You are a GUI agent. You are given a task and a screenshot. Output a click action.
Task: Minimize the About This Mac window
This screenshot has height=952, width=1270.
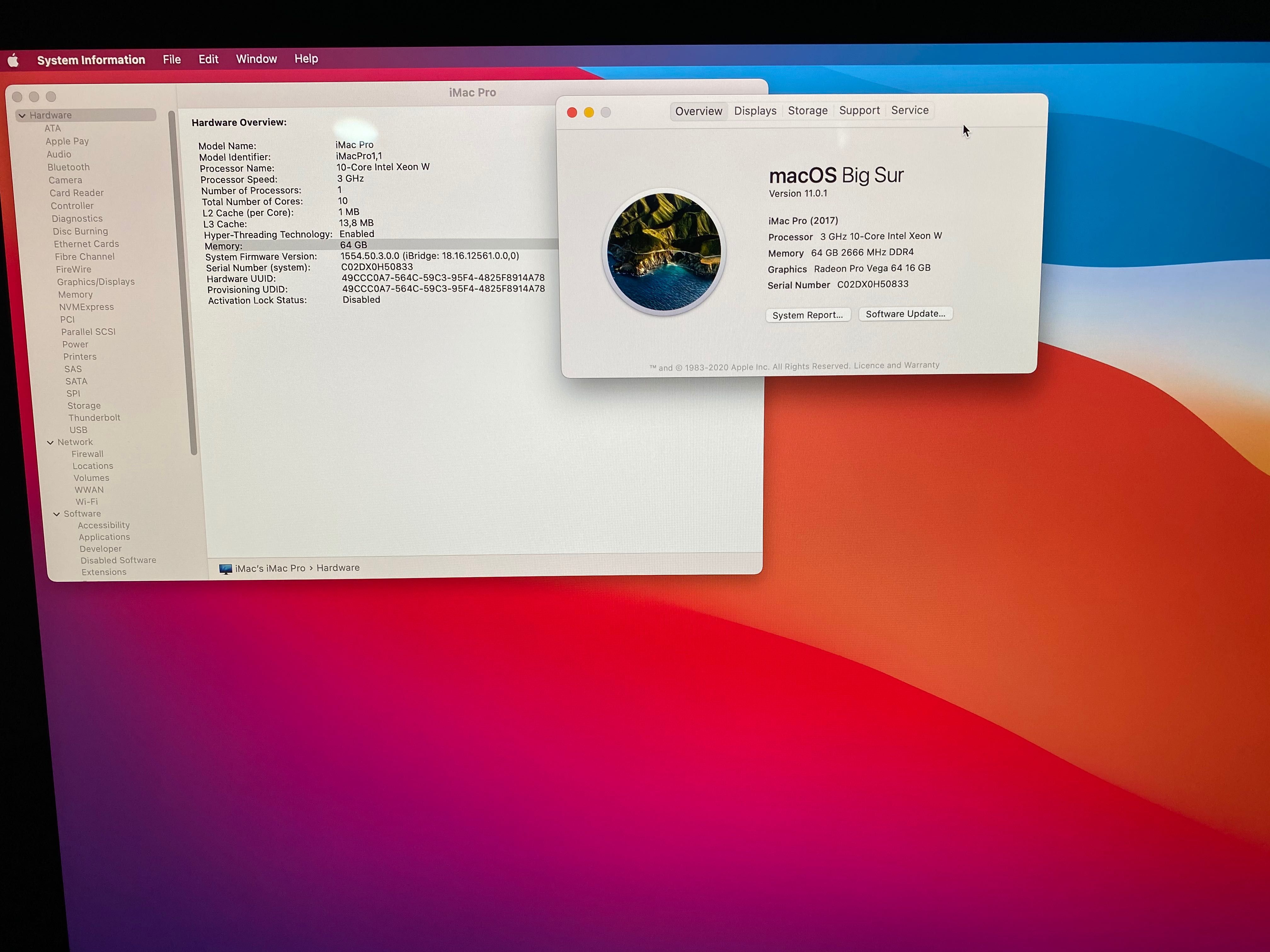tap(588, 112)
